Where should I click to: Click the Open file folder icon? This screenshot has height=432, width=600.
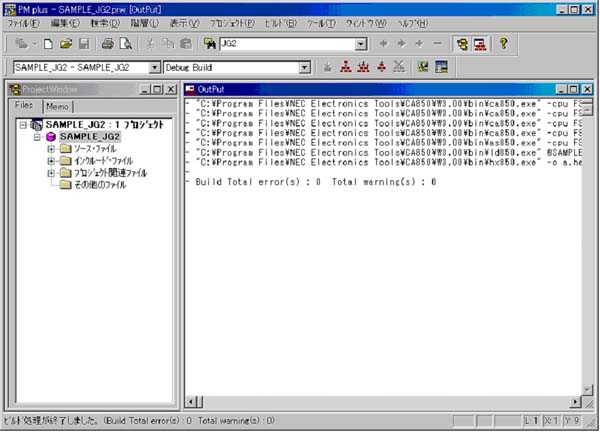[65, 44]
